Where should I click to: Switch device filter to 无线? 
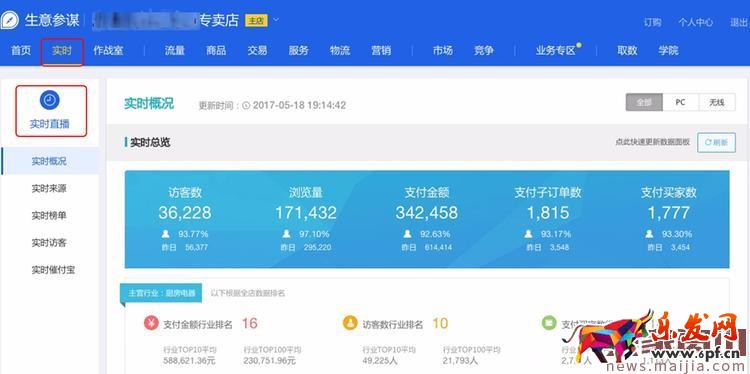click(717, 102)
